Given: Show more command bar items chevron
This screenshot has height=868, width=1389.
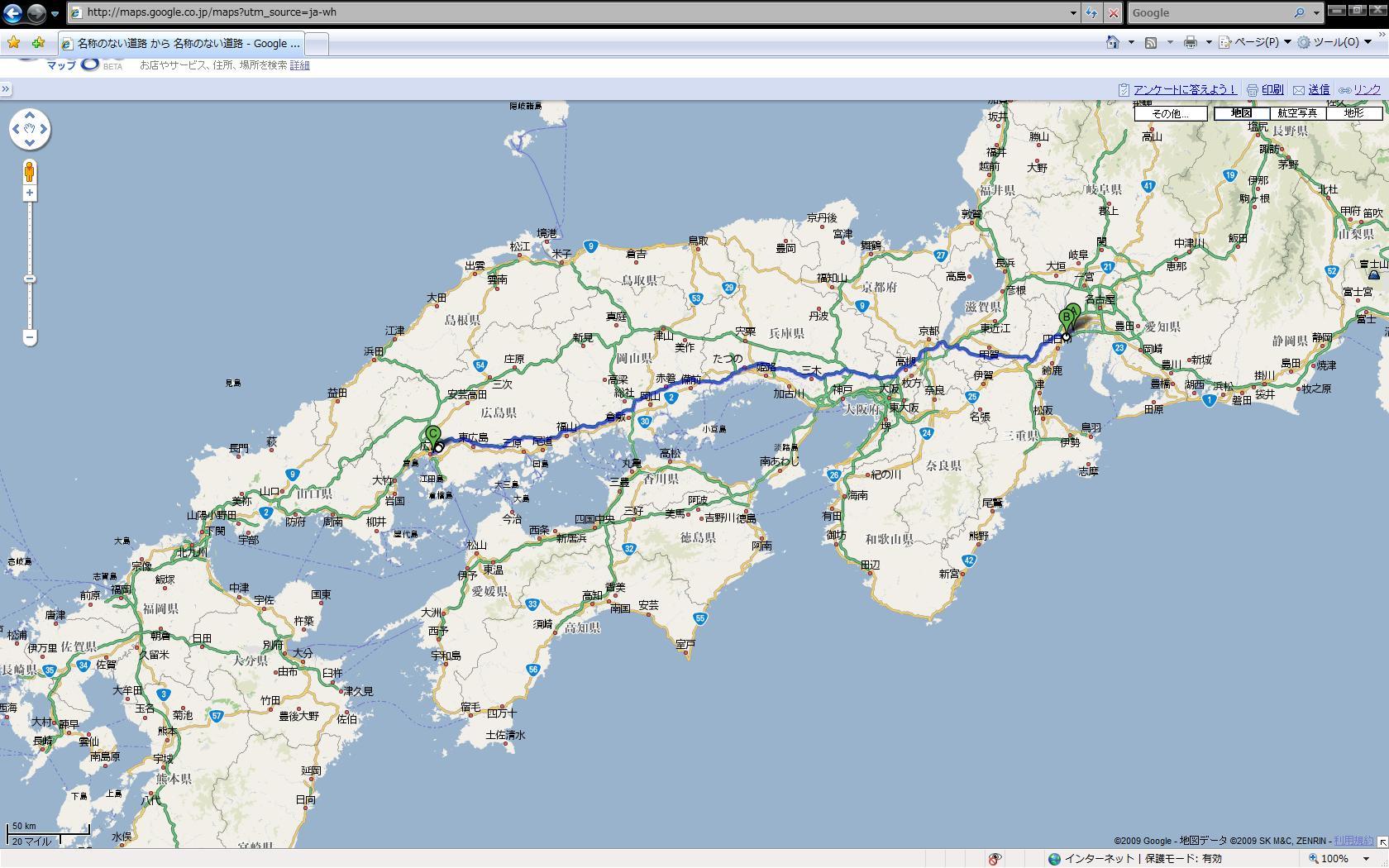Looking at the screenshot, I should click(1380, 35).
